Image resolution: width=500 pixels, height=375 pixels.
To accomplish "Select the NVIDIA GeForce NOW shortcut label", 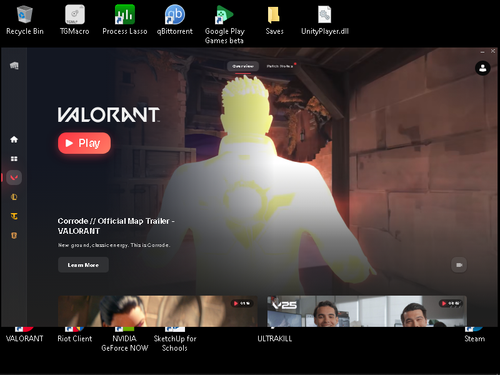I will 125,343.
